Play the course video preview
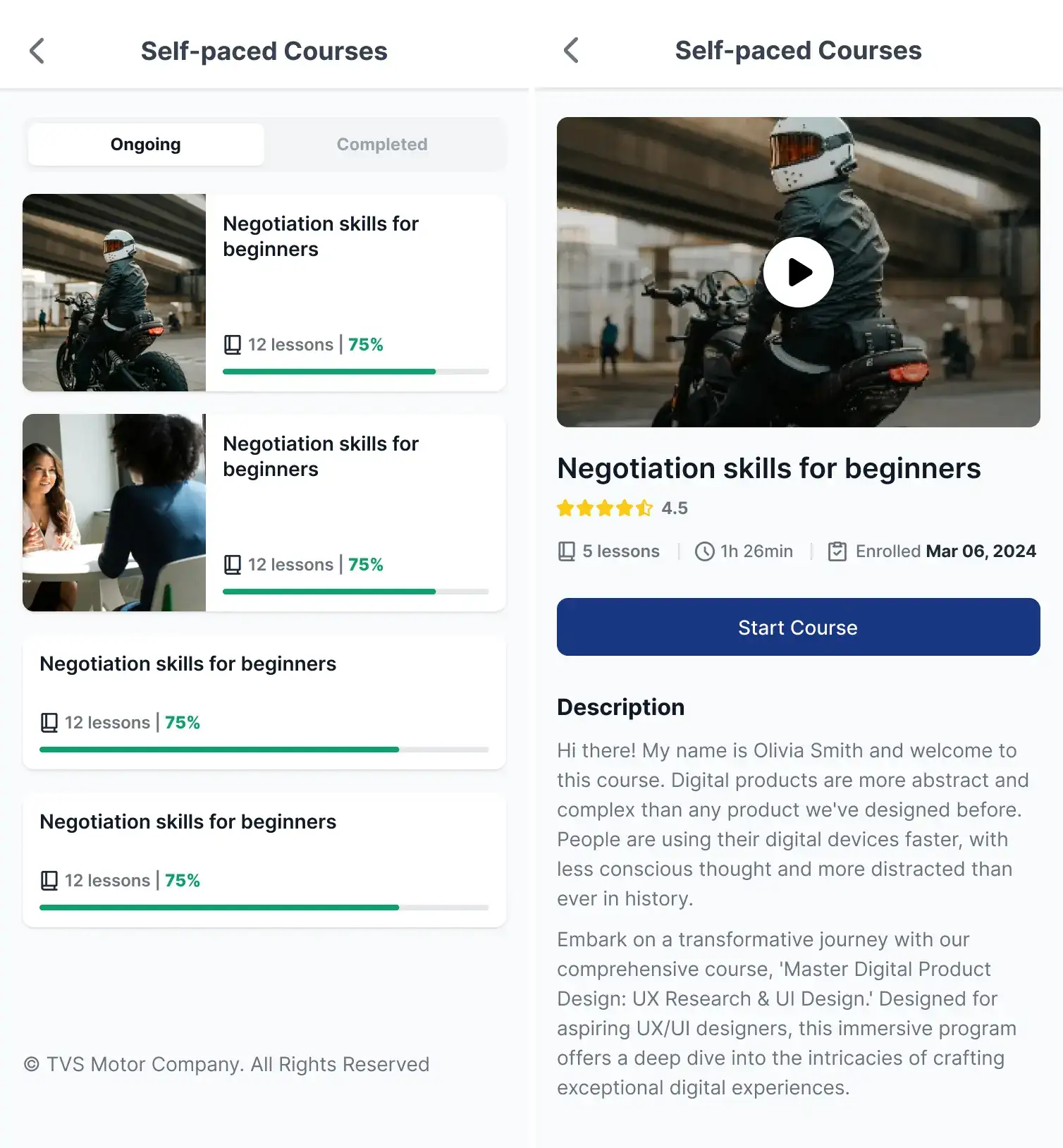Image resolution: width=1063 pixels, height=1148 pixels. (798, 272)
